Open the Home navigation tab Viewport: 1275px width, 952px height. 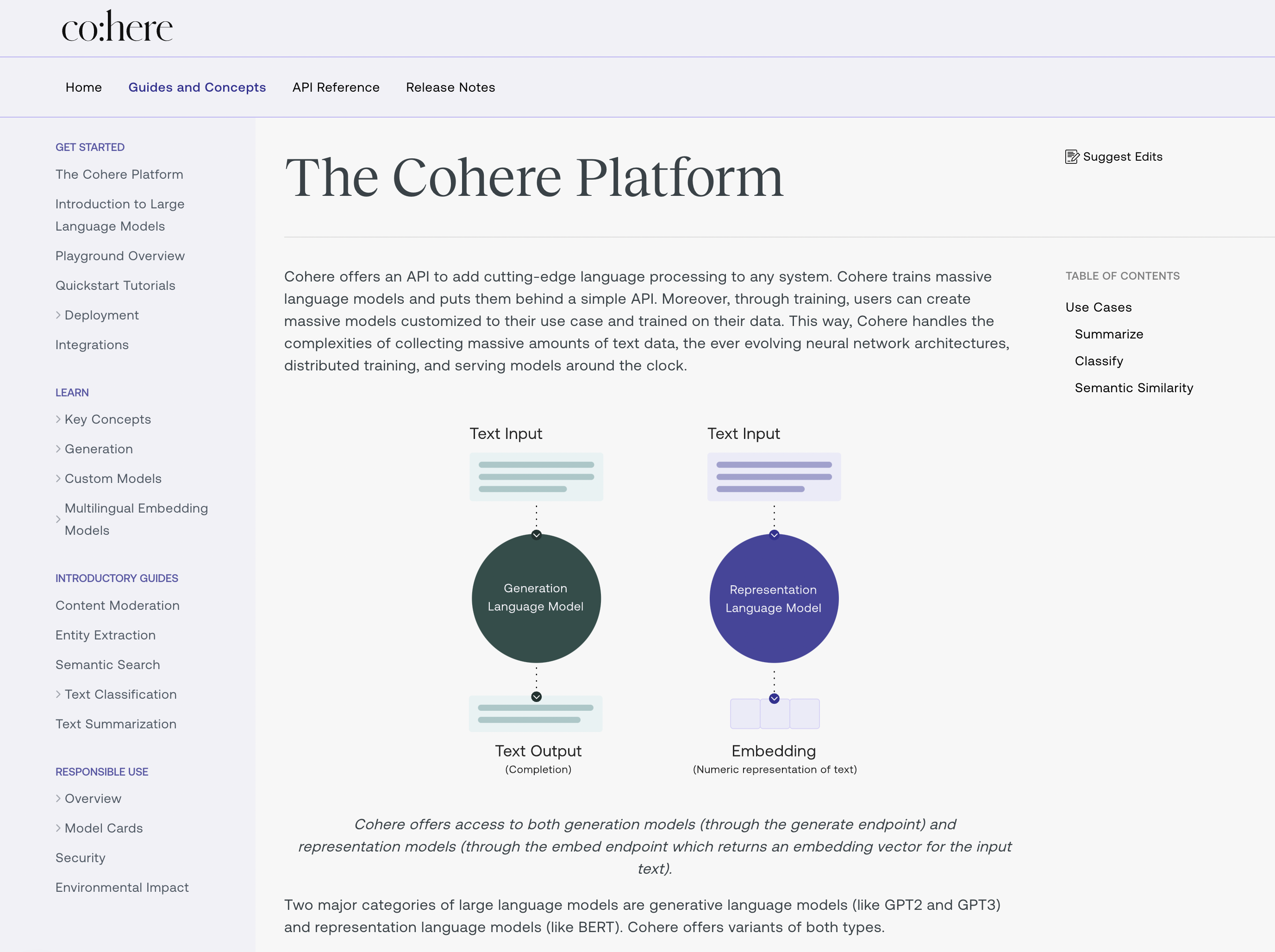tap(83, 87)
